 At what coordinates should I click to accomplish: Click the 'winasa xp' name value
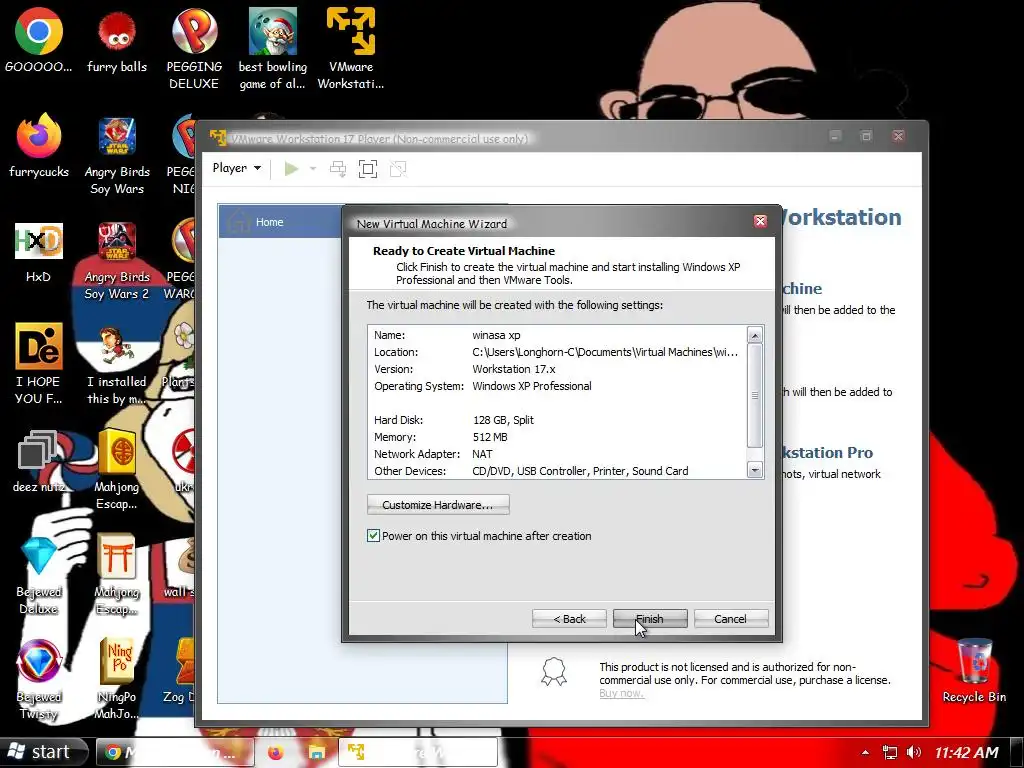pos(496,335)
